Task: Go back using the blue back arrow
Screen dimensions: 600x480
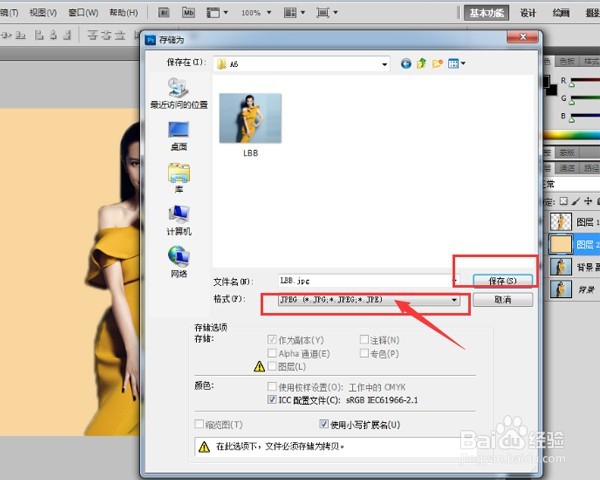Action: point(406,64)
